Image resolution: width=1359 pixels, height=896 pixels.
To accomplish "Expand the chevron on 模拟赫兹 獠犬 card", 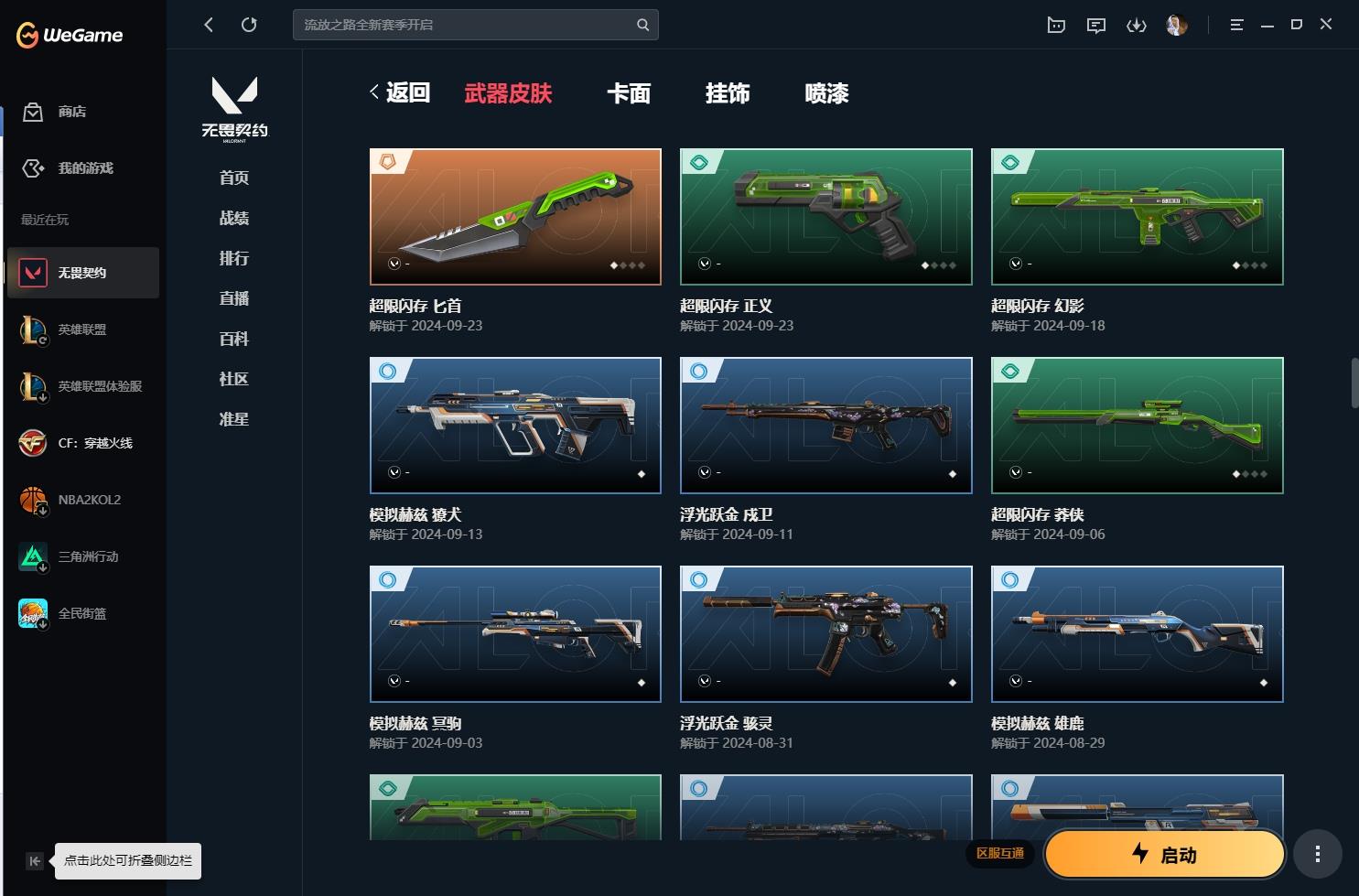I will pos(394,472).
